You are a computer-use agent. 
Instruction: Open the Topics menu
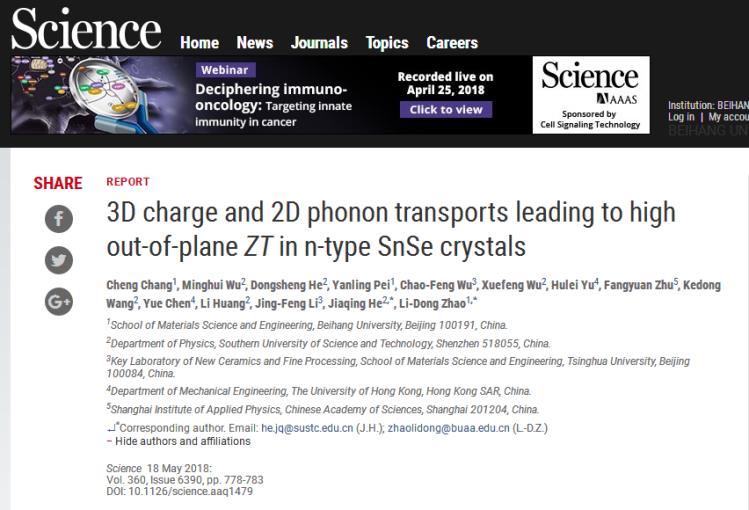tap(387, 43)
